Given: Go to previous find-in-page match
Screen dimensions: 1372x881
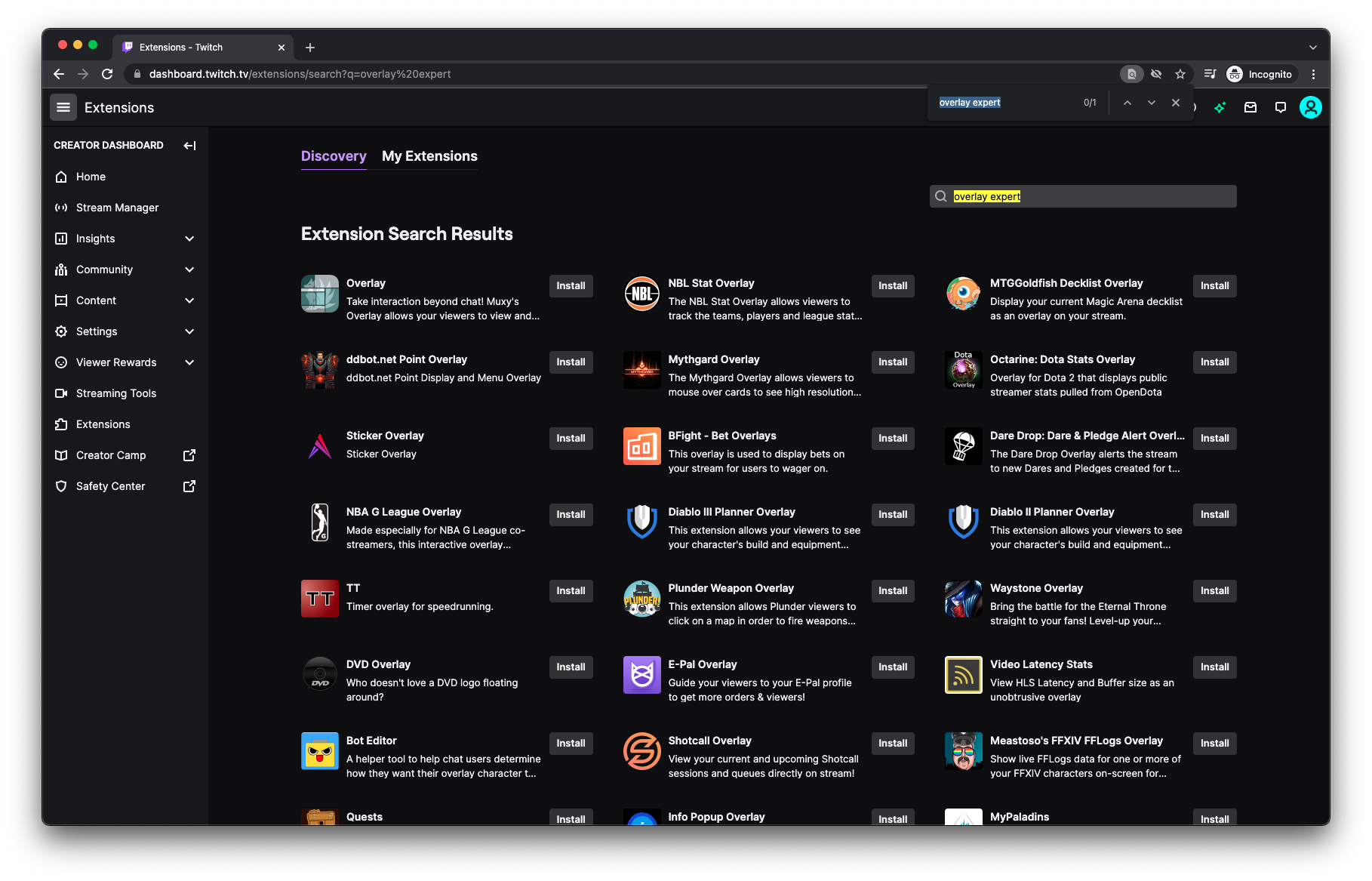Looking at the screenshot, I should coord(1127,103).
